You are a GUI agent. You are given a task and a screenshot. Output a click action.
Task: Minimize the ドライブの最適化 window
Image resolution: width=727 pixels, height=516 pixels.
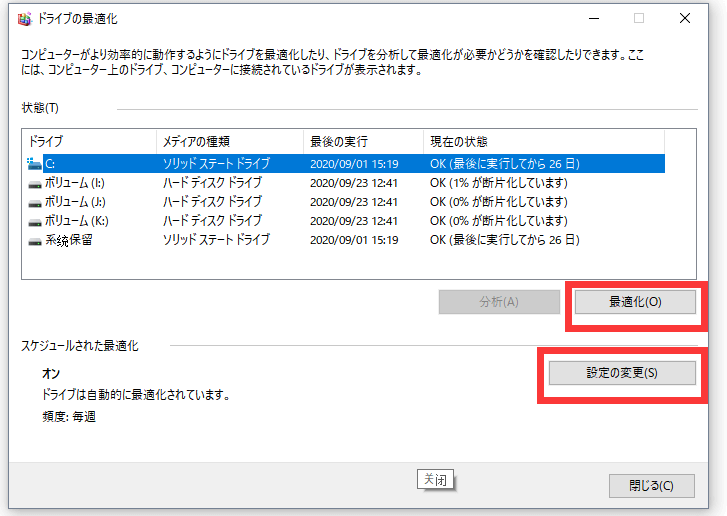(x=594, y=19)
